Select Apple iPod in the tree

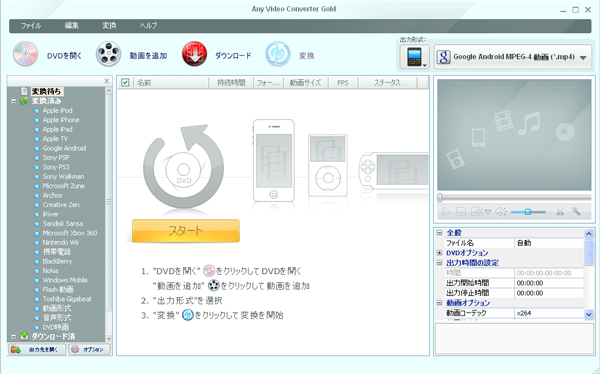tap(57, 111)
